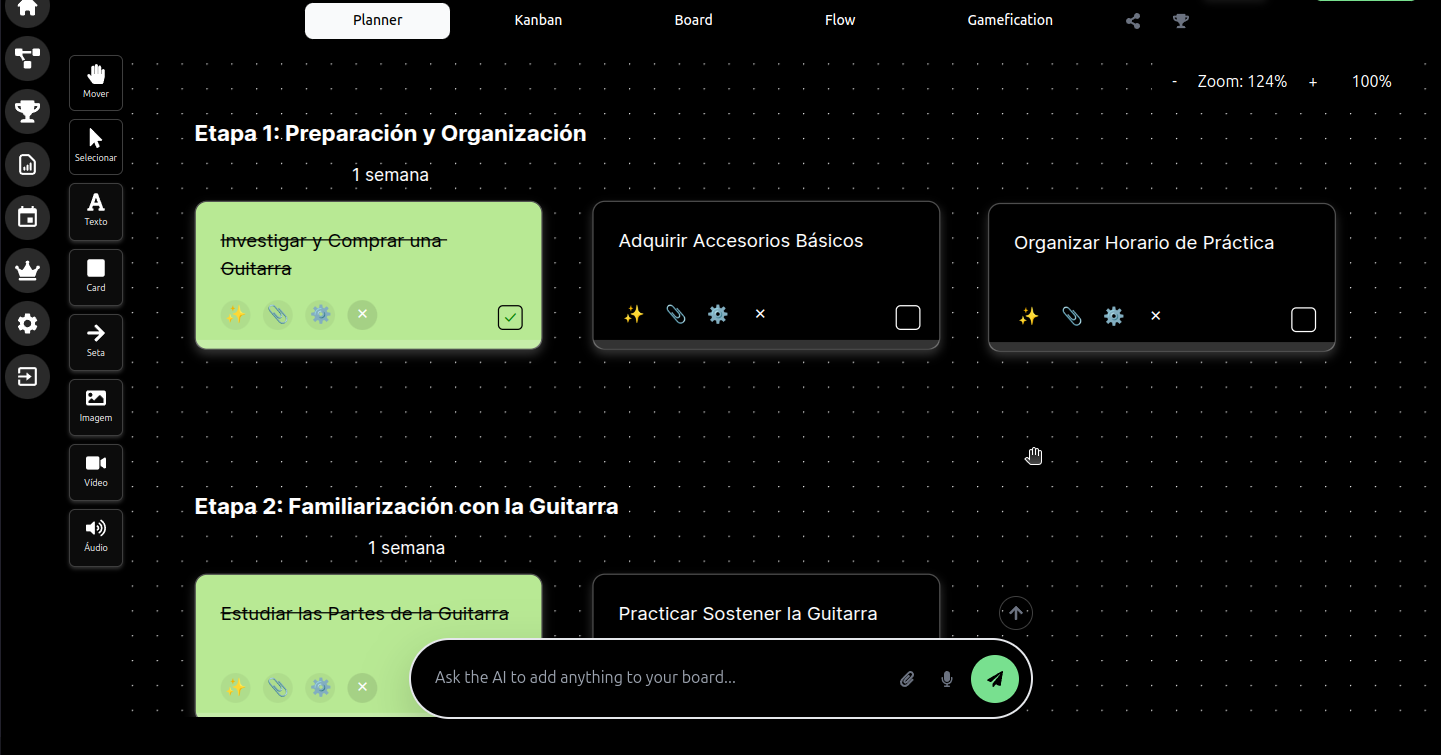The height and width of the screenshot is (755, 1441).
Task: Uncheck the Investigar y Comprar una Guitarra task
Action: point(510,317)
